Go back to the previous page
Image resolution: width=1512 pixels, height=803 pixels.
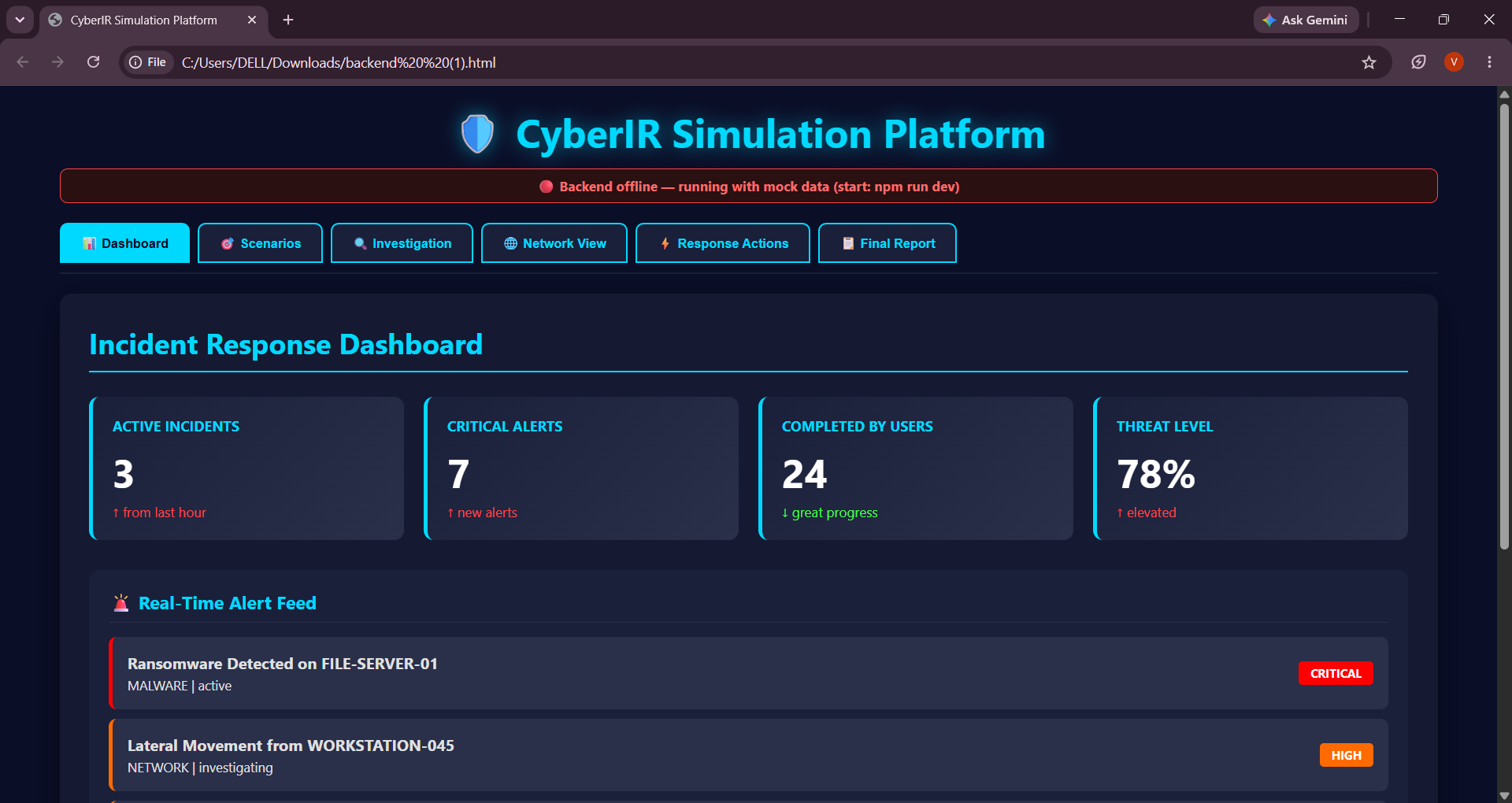pyautogui.click(x=23, y=62)
